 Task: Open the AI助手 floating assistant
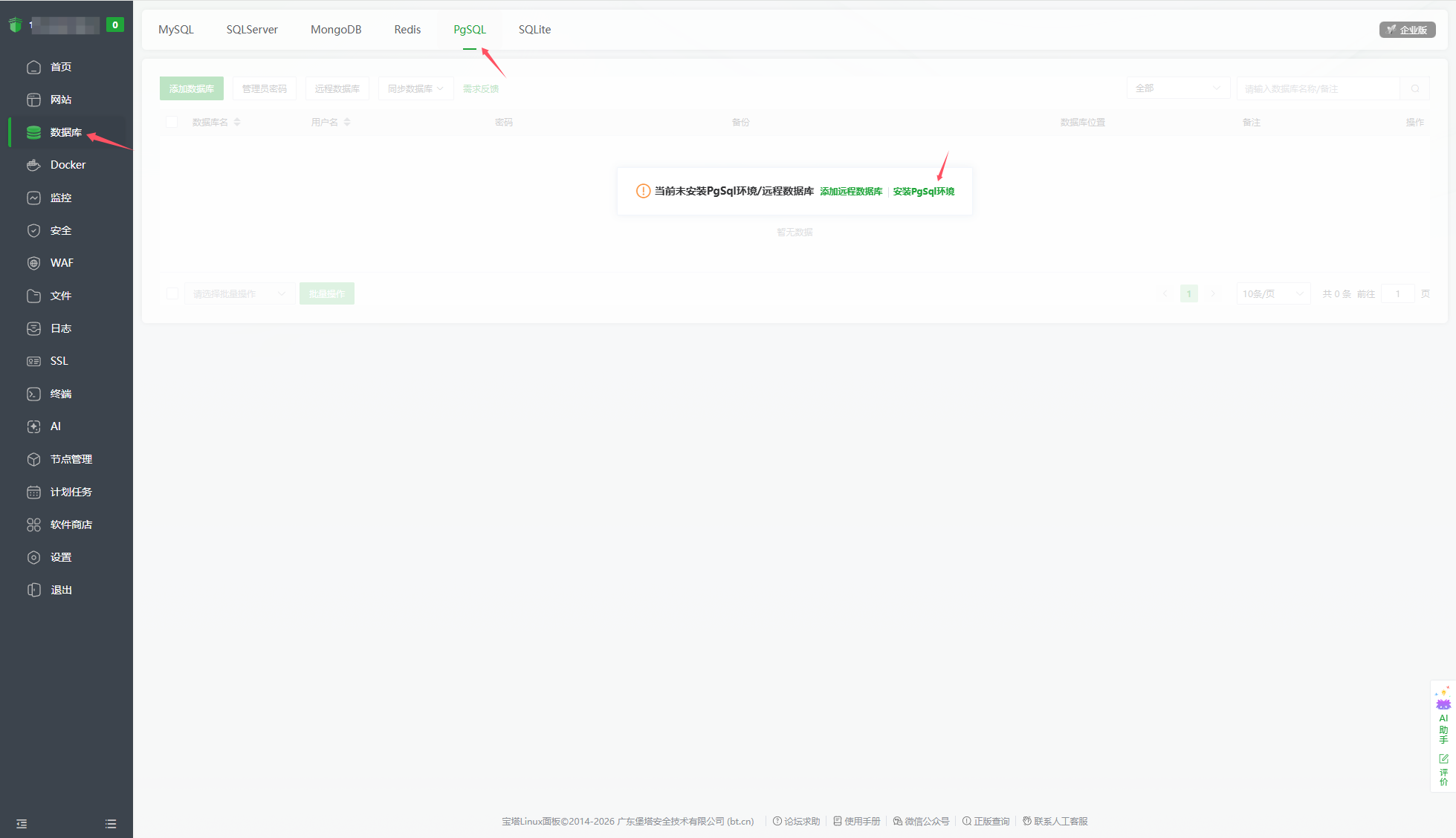pos(1443,715)
